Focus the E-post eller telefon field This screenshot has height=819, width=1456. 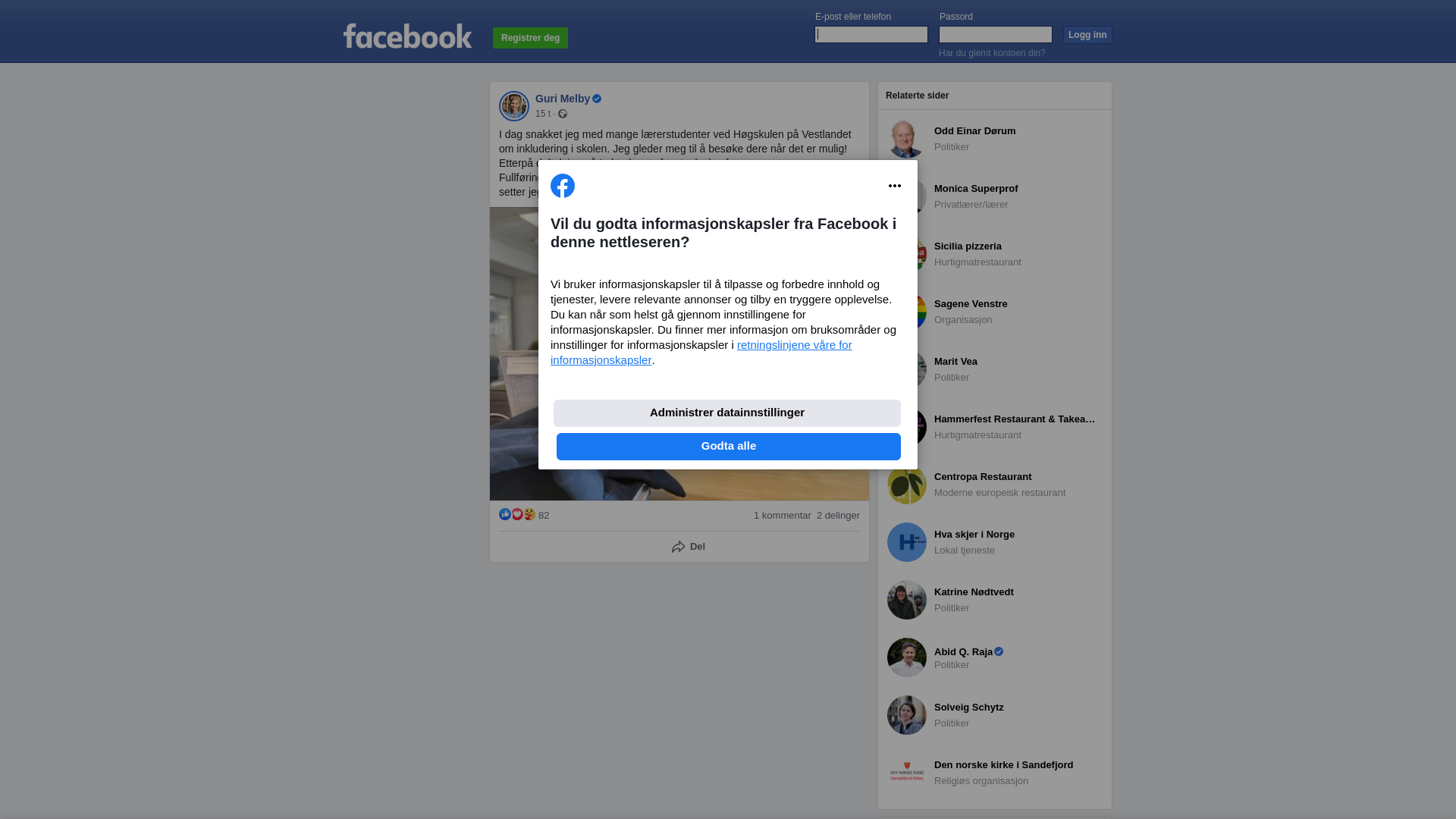871,35
